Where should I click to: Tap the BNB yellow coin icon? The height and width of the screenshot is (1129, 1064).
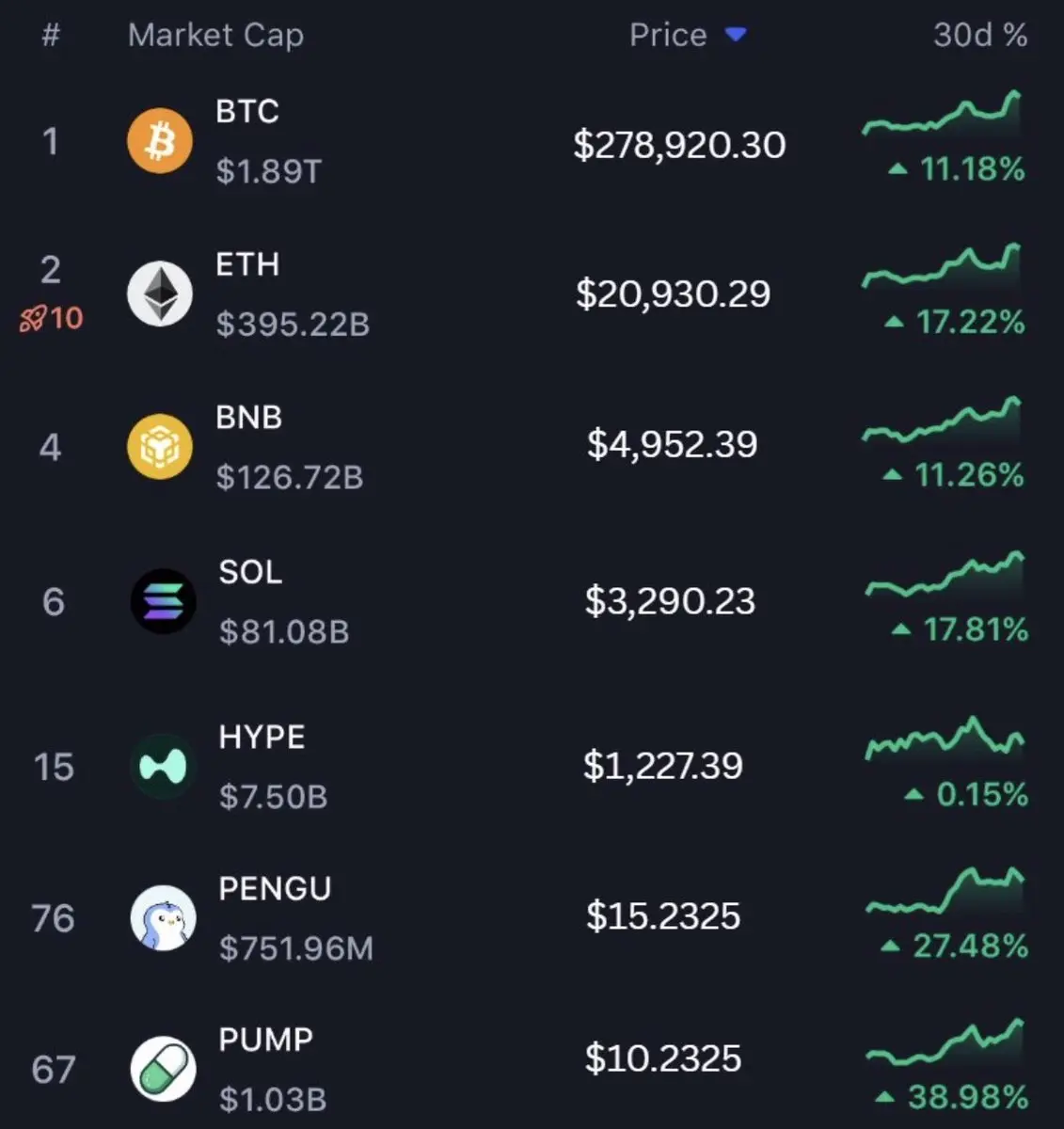(160, 447)
